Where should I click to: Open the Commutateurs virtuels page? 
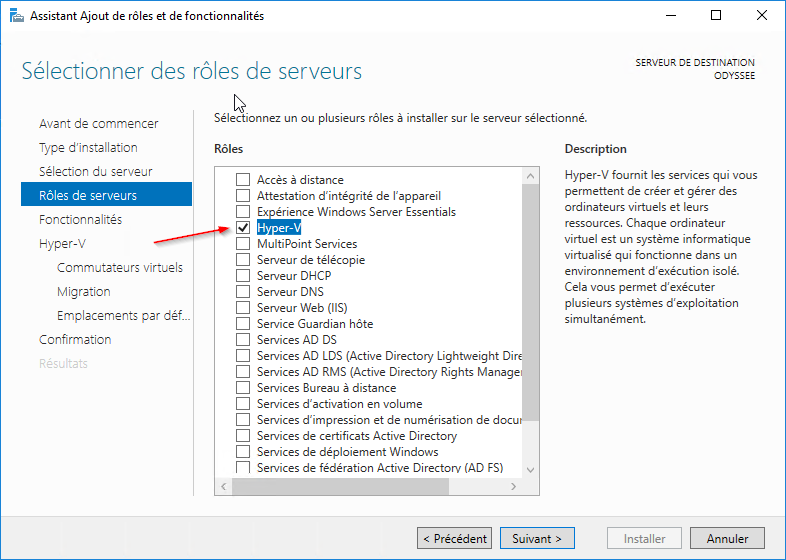tap(120, 267)
